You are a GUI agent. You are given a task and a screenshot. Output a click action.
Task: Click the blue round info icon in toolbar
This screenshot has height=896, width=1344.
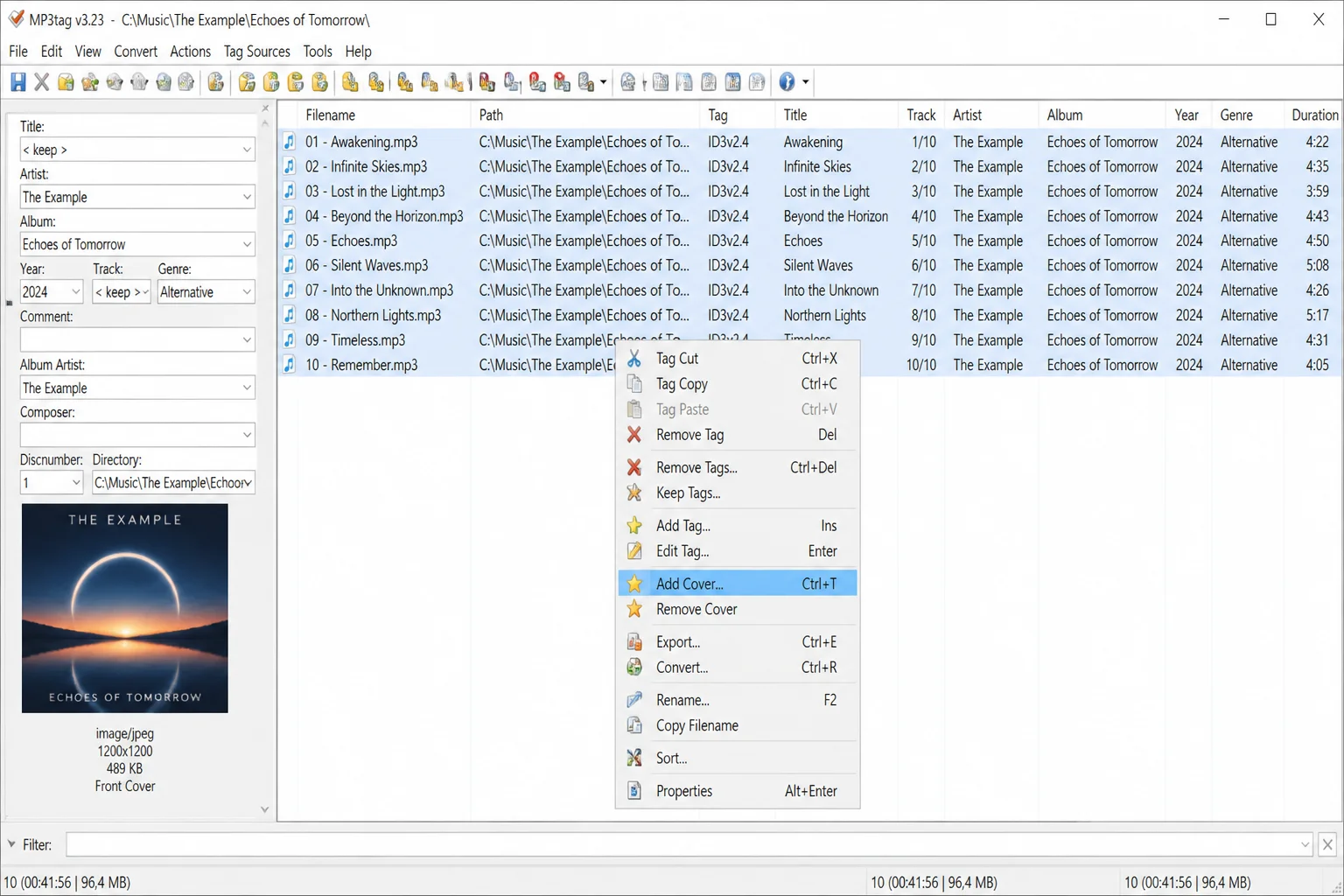tap(787, 82)
